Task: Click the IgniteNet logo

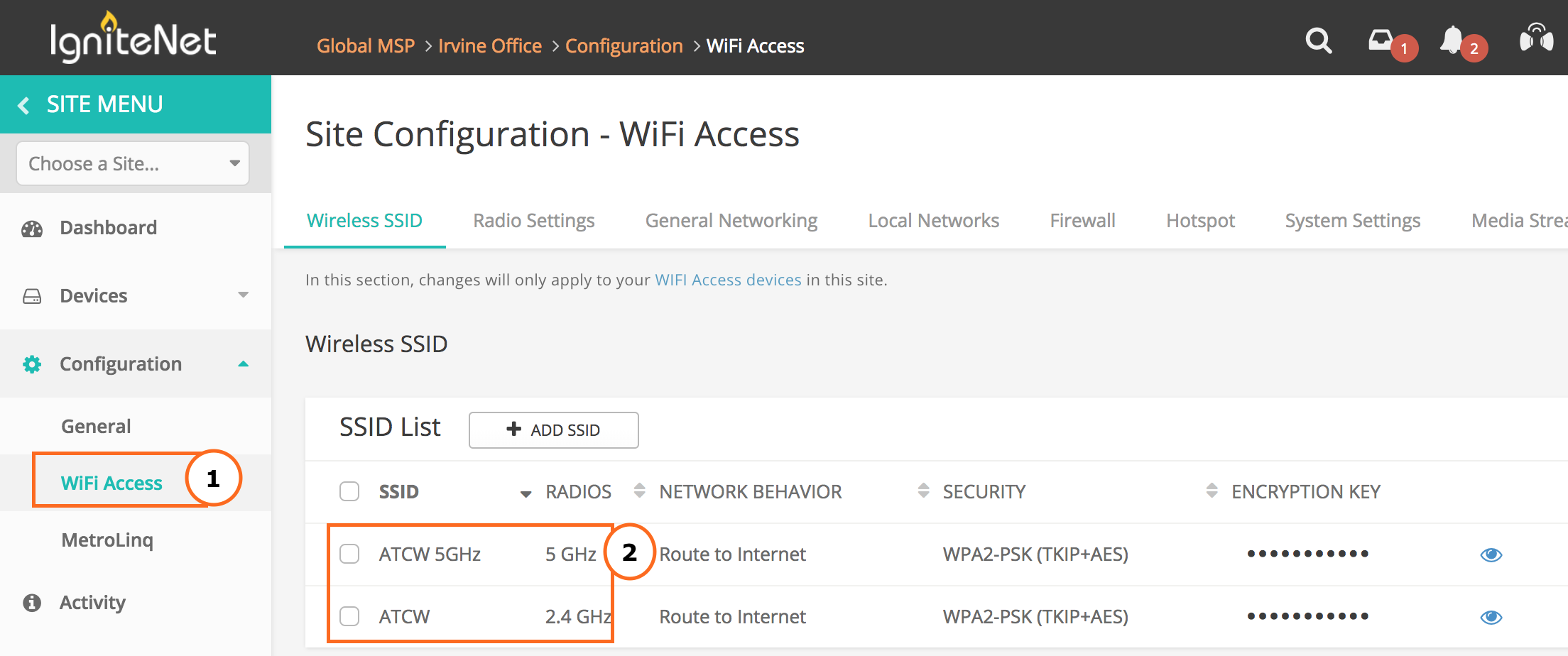Action: click(x=133, y=38)
